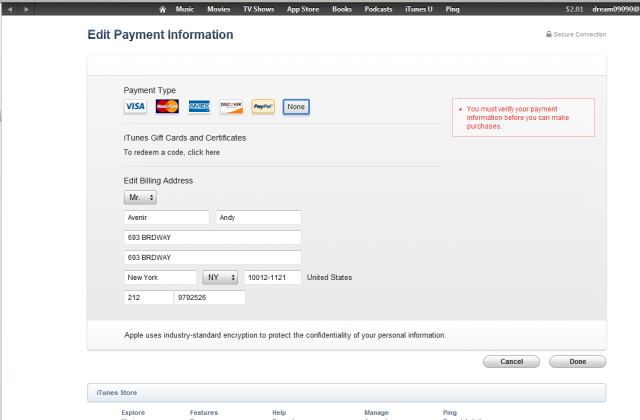Open the iTunes U section
The height and width of the screenshot is (420, 640).
tap(418, 9)
